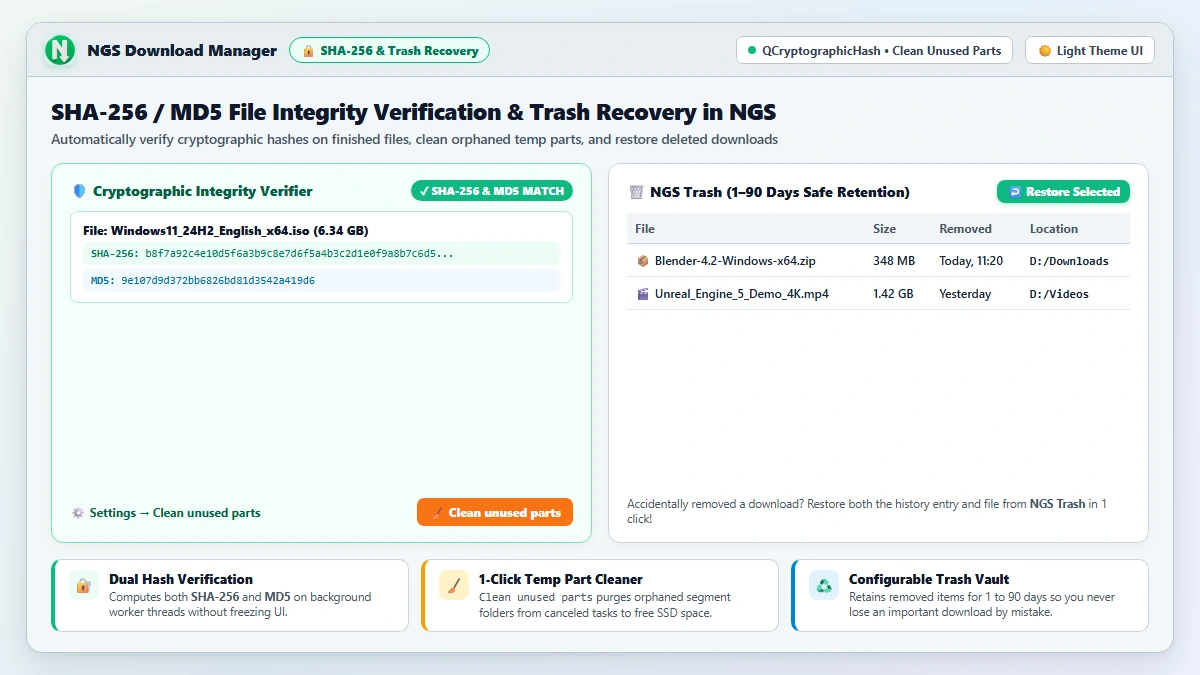
Task: Select the Unreal_Engine_5_Demo_4K.mp4 row
Action: tap(878, 294)
